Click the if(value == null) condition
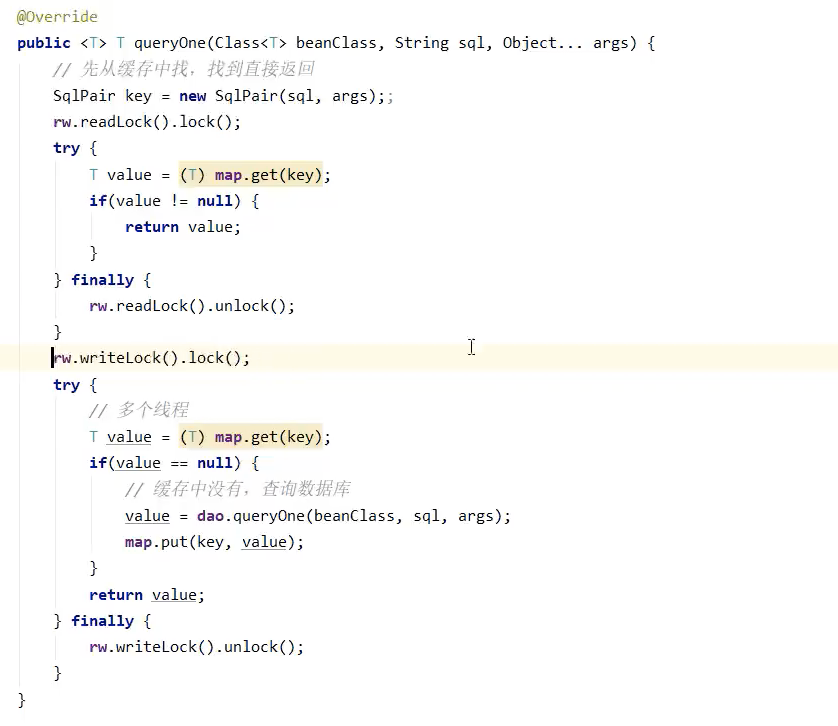 pos(165,463)
